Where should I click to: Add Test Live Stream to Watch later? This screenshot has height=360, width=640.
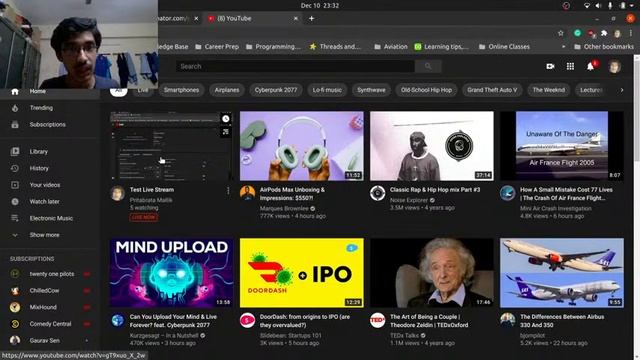point(226,119)
